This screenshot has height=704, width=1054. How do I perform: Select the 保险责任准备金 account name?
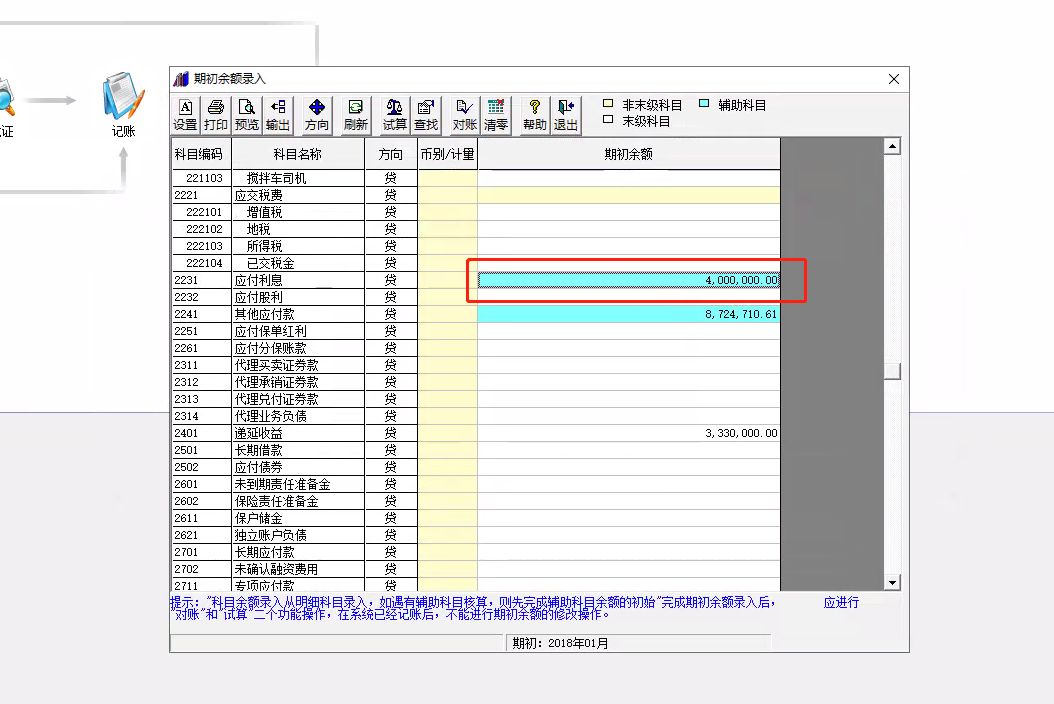[276, 501]
